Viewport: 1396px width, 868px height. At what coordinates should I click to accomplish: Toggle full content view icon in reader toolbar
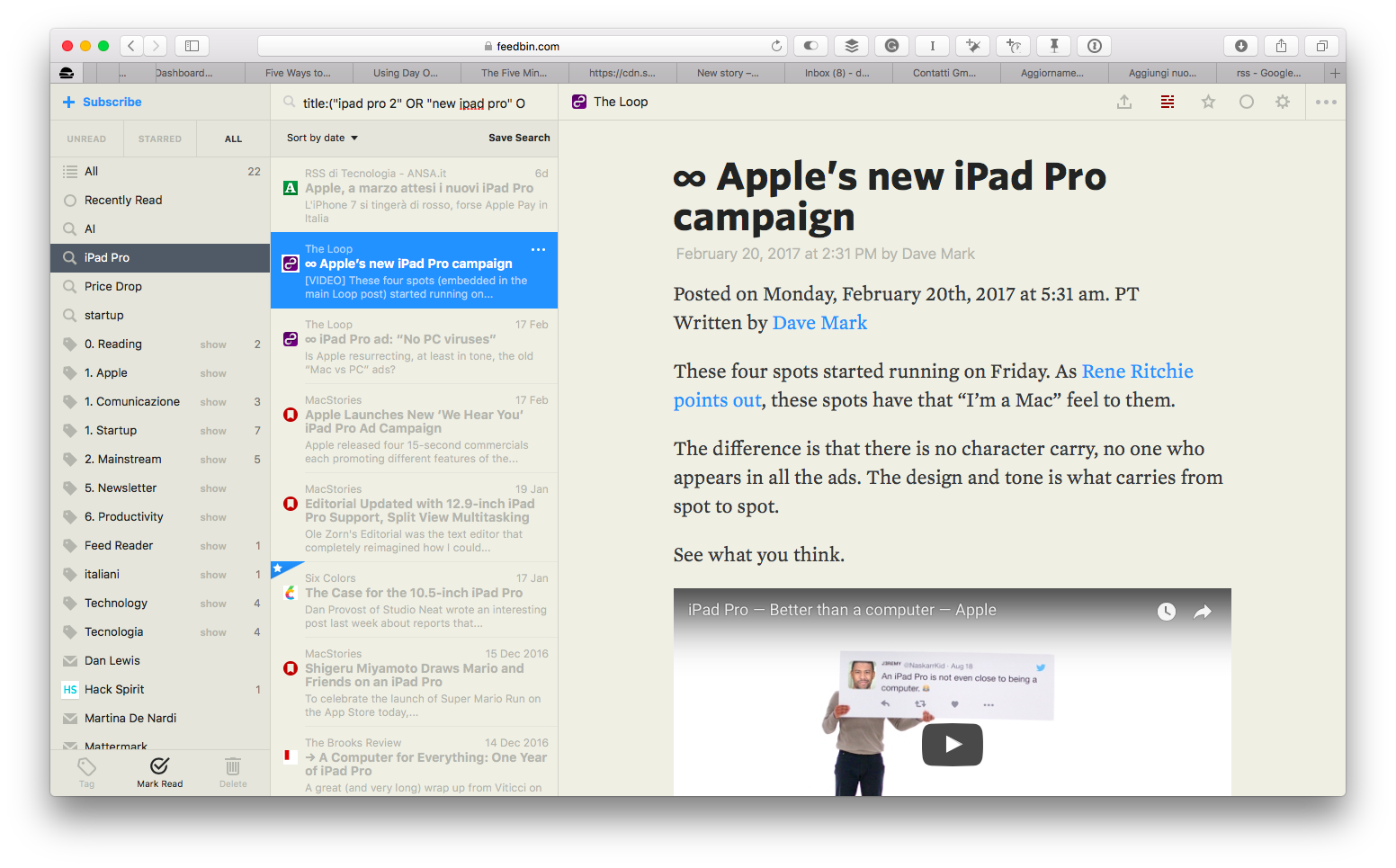1168,103
